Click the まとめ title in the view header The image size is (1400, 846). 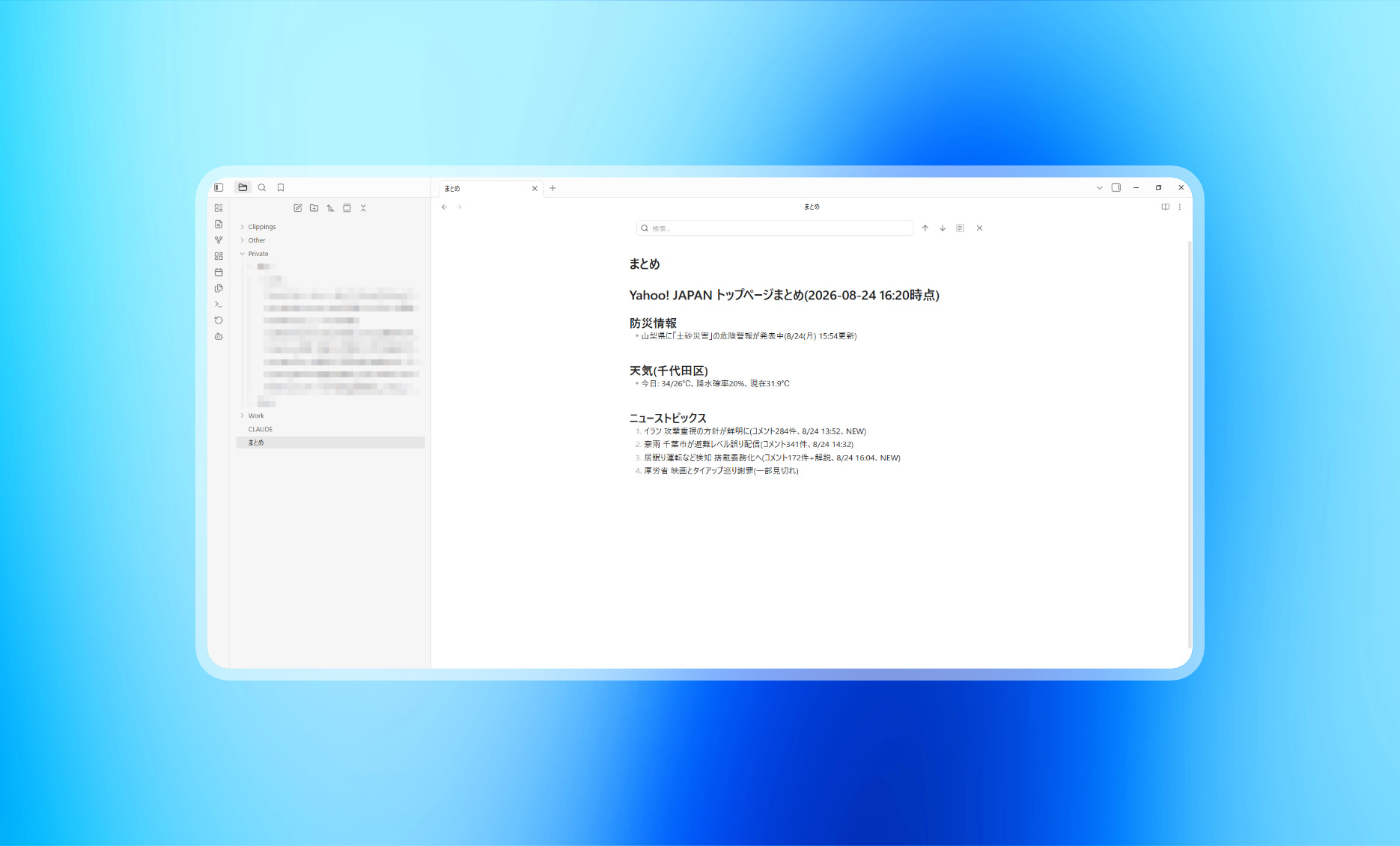(x=812, y=207)
